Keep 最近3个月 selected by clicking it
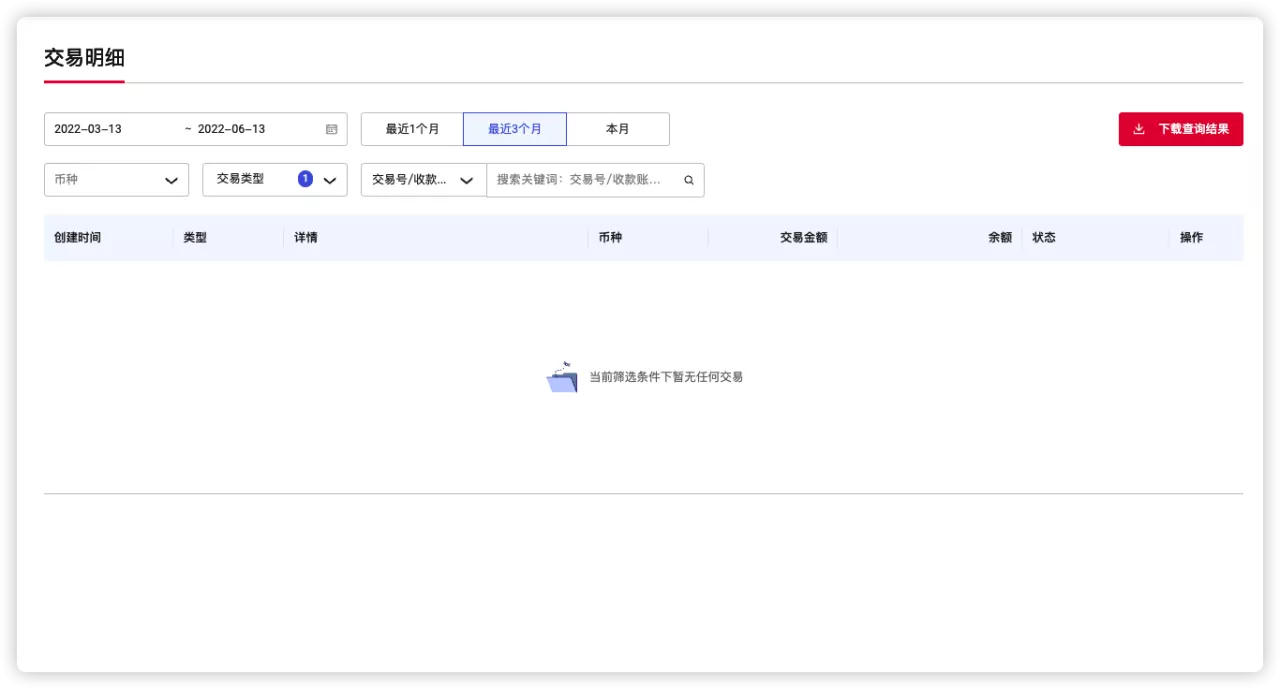The height and width of the screenshot is (689, 1280). point(514,129)
